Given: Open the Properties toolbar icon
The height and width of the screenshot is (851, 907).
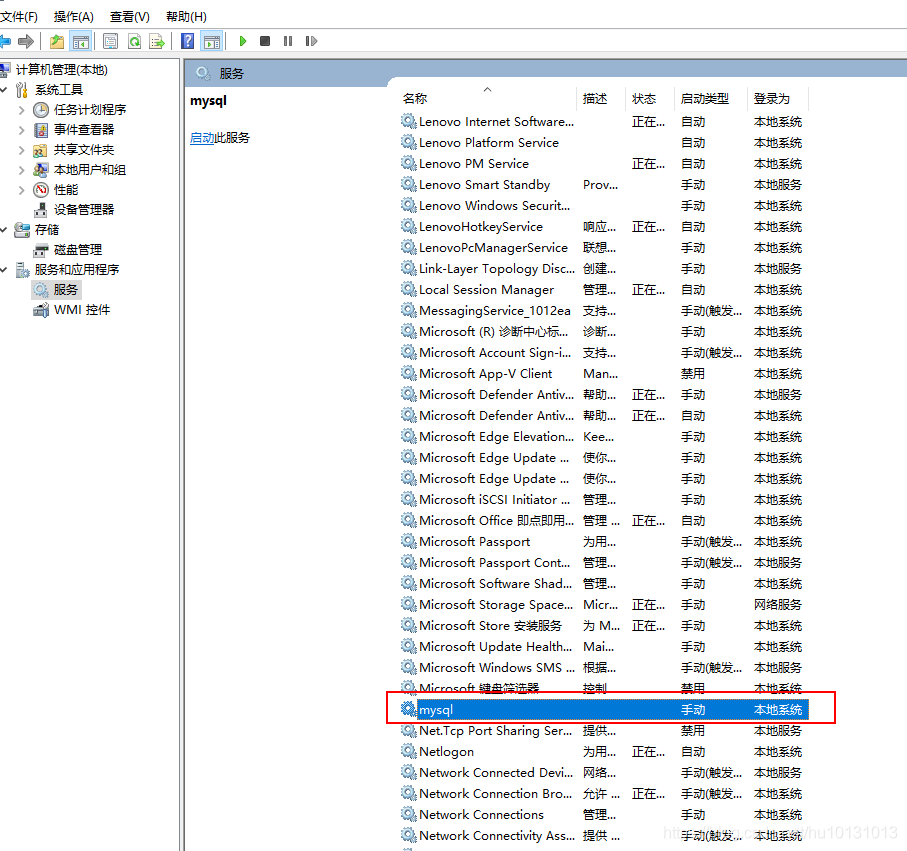Looking at the screenshot, I should coord(110,41).
